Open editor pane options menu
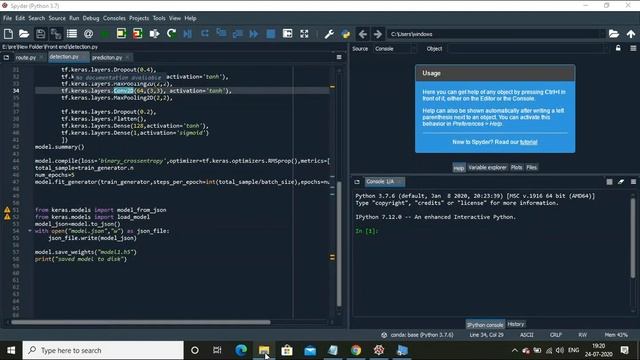The image size is (640, 360). point(339,58)
